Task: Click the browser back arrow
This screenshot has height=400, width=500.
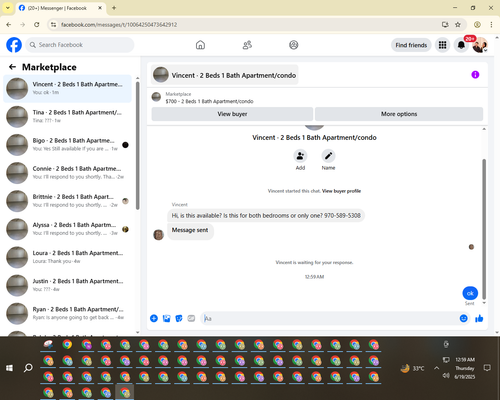Action: click(9, 25)
